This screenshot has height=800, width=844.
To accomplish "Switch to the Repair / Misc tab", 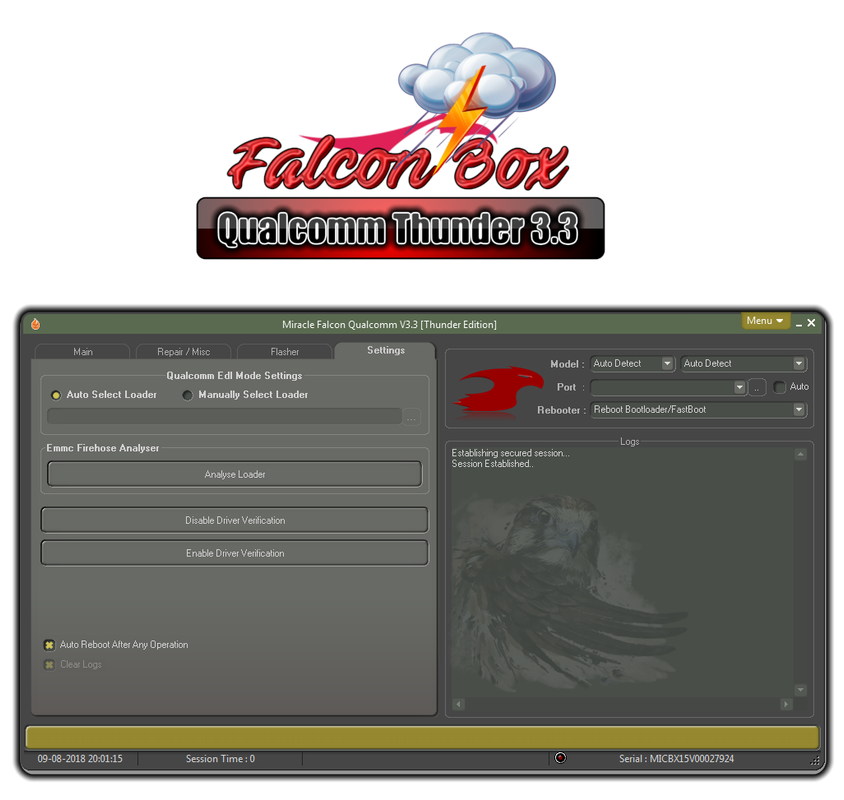I will pos(184,352).
